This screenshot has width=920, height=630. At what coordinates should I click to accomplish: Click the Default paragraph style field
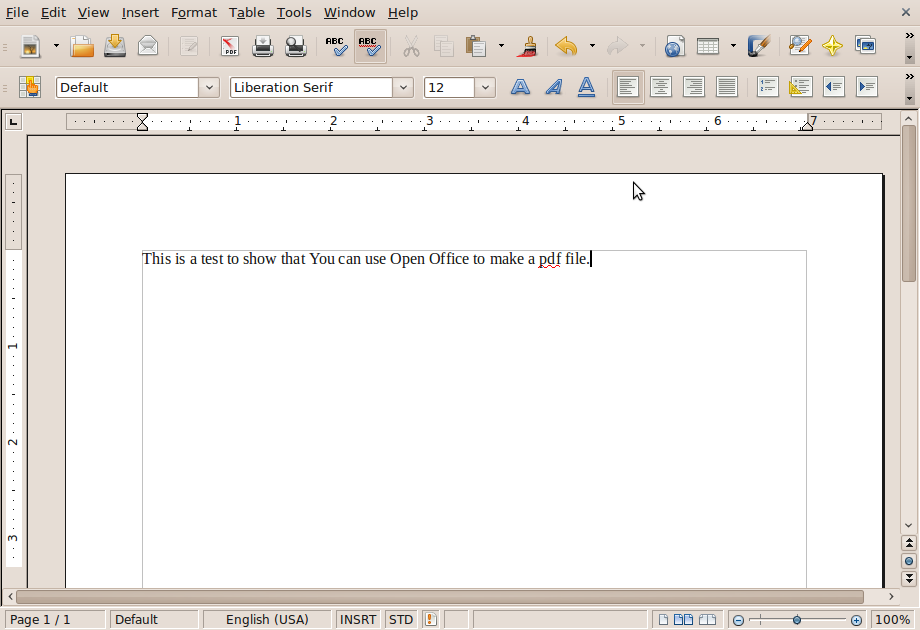[x=127, y=87]
